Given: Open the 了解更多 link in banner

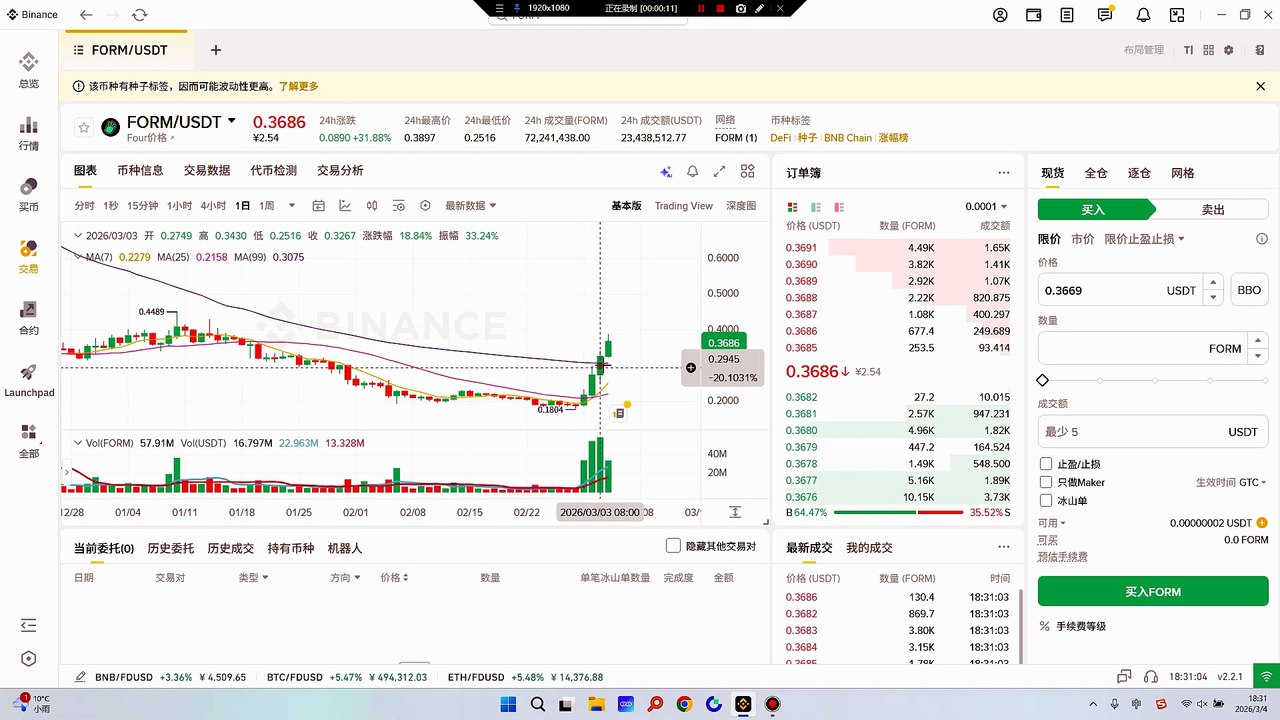Looking at the screenshot, I should coord(298,87).
